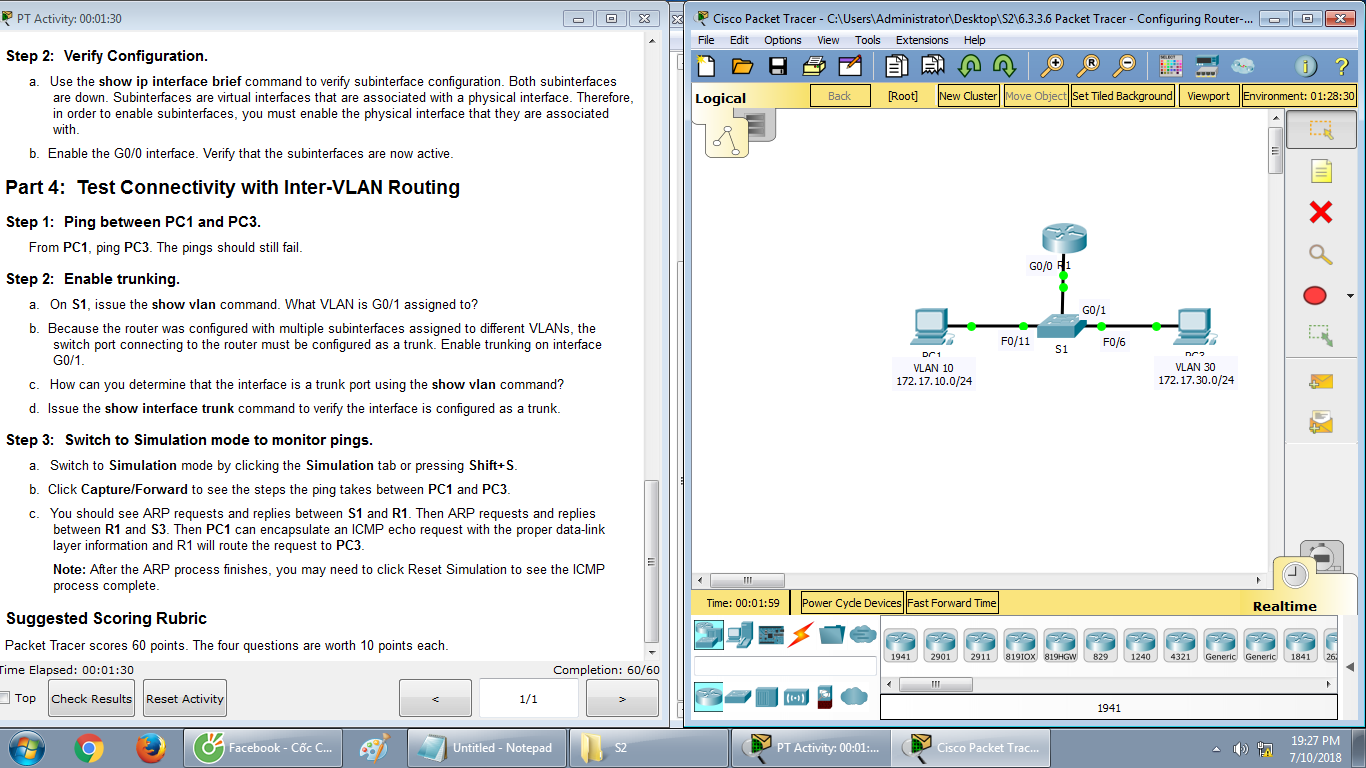
Task: Open a file with the folder icon
Action: tap(742, 66)
